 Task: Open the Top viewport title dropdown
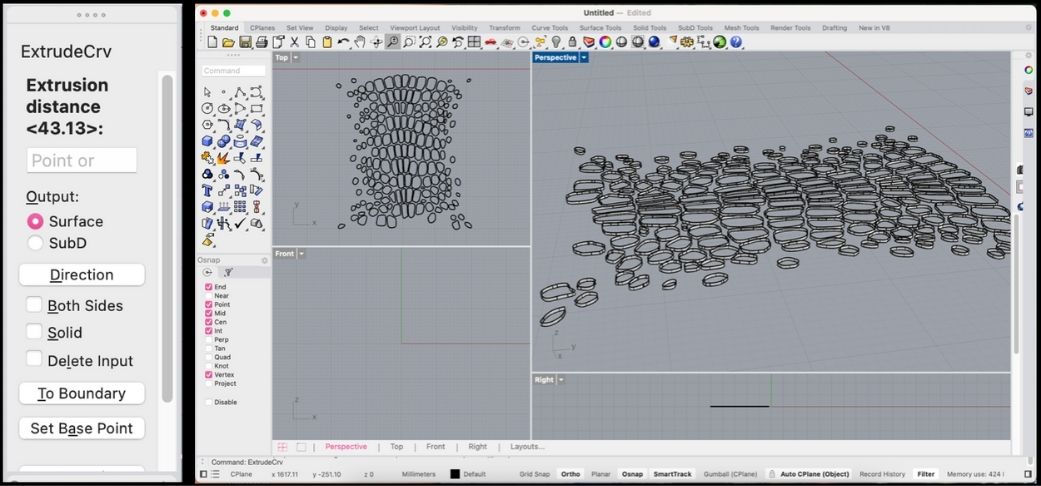point(296,58)
